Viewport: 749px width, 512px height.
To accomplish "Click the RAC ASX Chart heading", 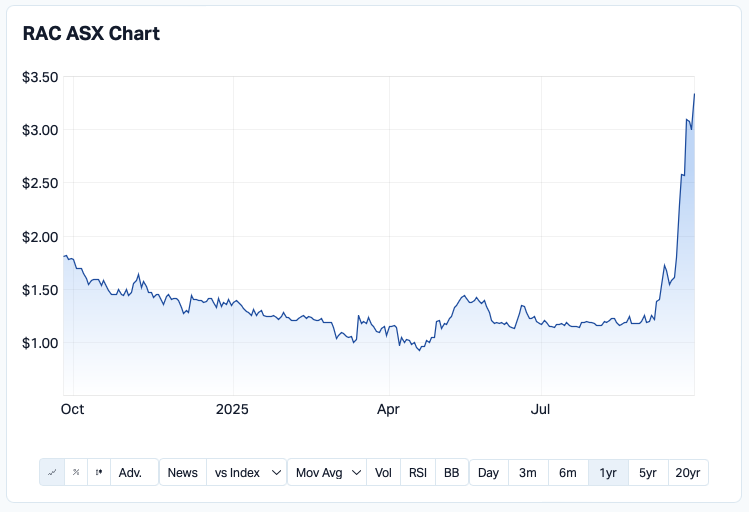I will point(91,33).
